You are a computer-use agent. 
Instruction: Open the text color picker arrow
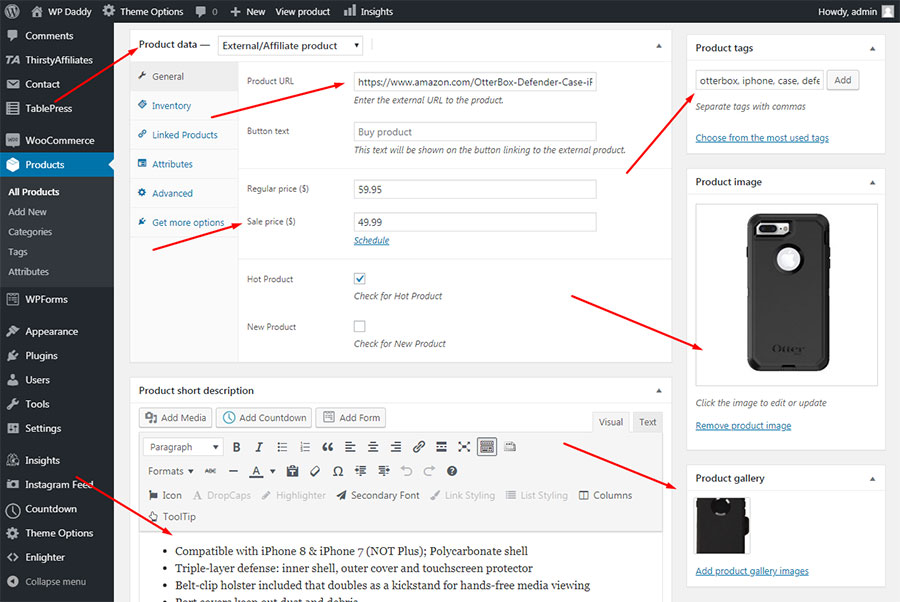(273, 471)
